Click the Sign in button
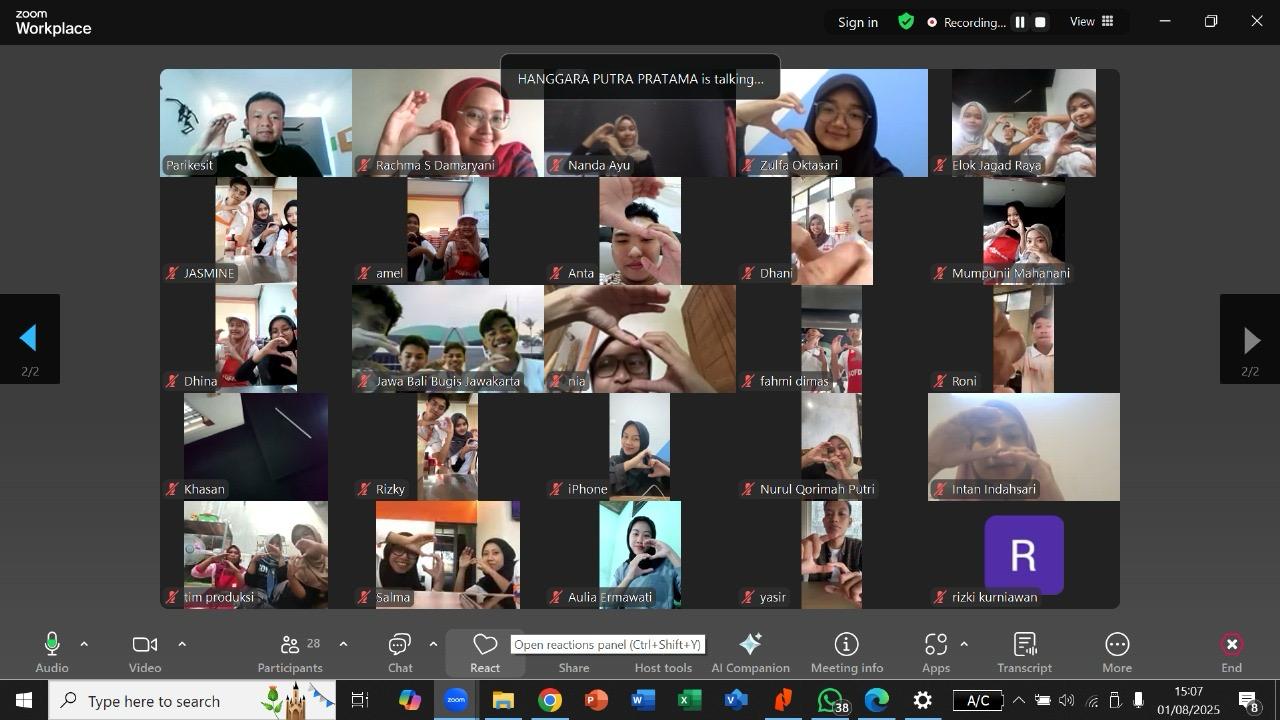Screen dimensions: 1280x720 (858, 22)
